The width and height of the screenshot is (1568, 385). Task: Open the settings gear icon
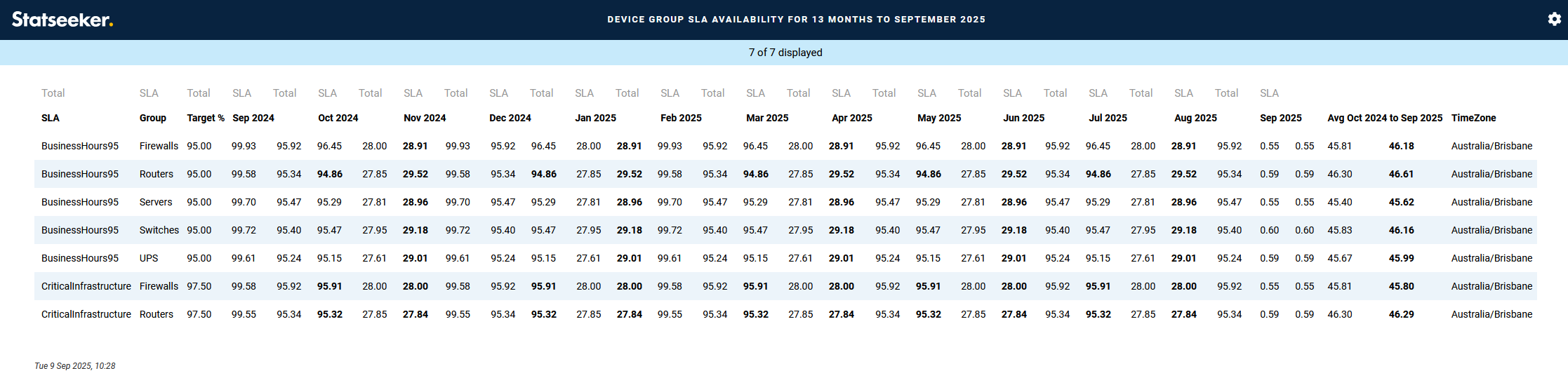1554,19
